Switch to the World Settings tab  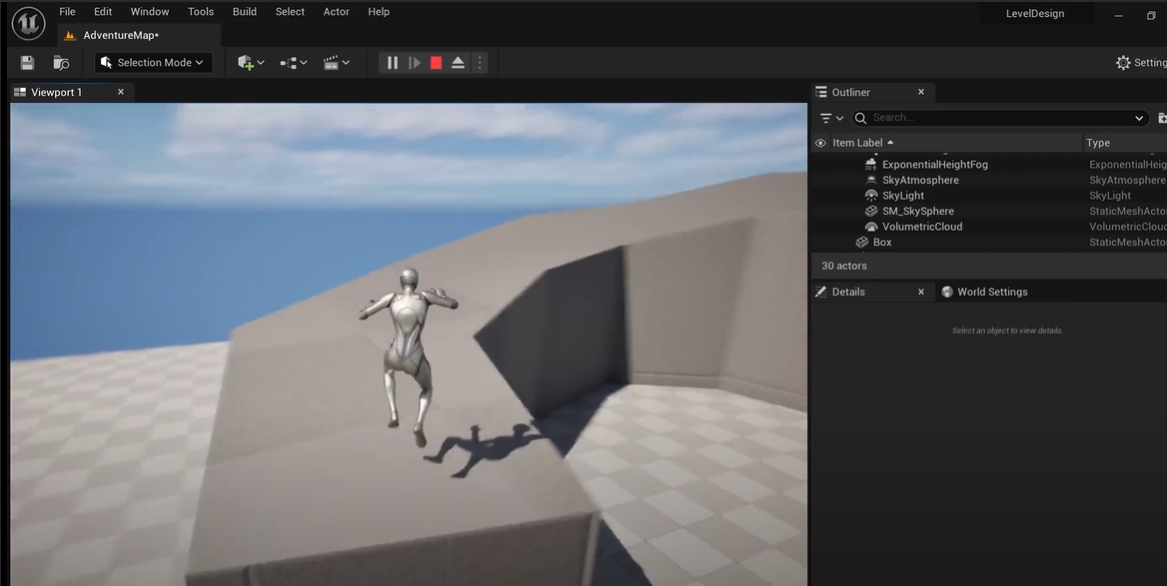coord(991,292)
